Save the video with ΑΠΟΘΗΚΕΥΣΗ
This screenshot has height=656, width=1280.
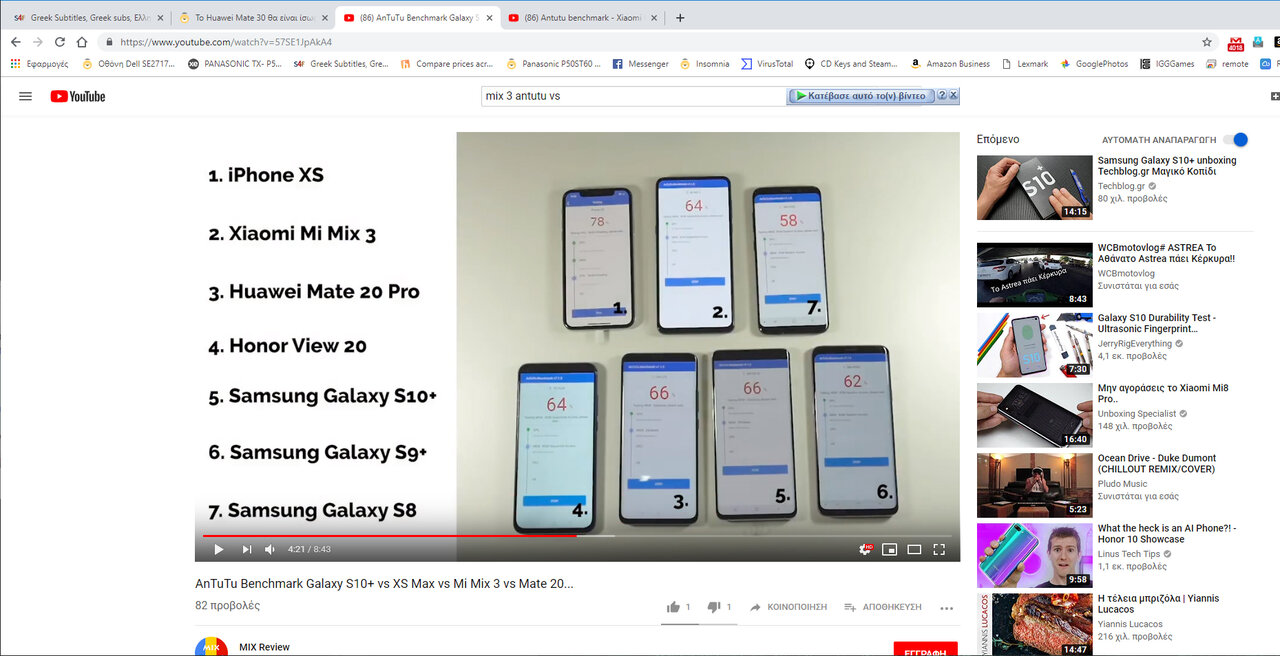click(x=882, y=607)
